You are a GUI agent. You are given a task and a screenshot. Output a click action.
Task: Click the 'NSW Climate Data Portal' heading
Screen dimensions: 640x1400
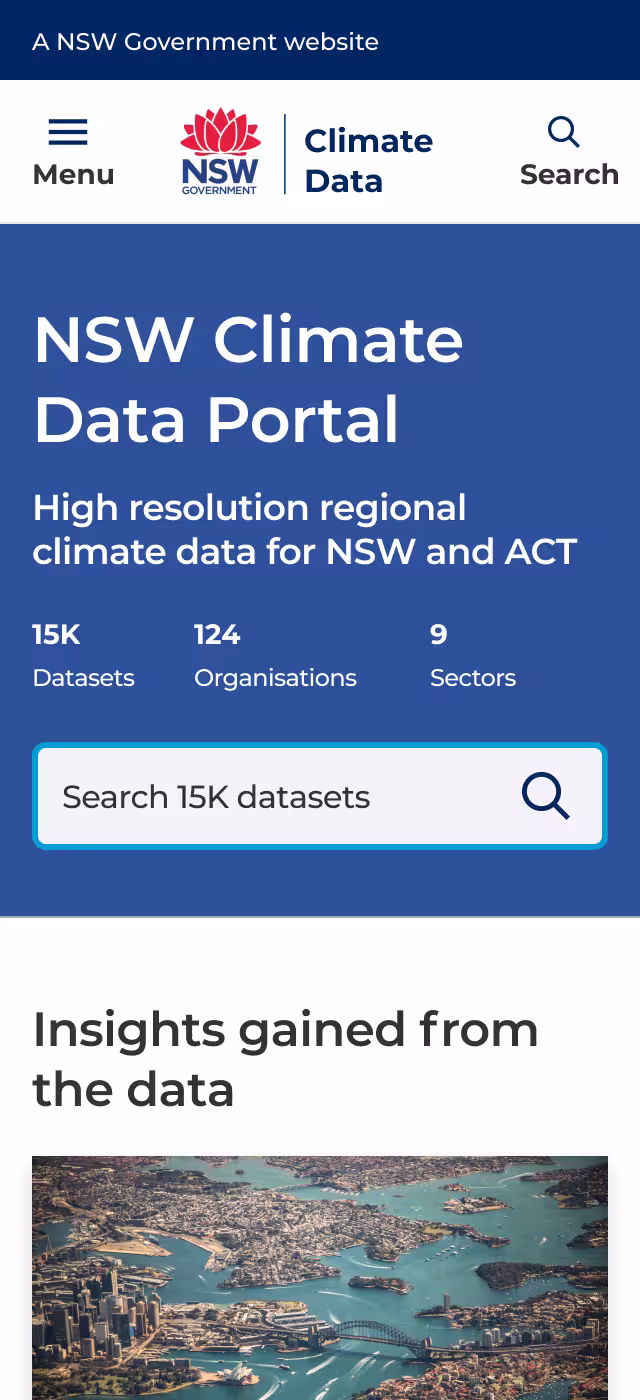point(248,379)
